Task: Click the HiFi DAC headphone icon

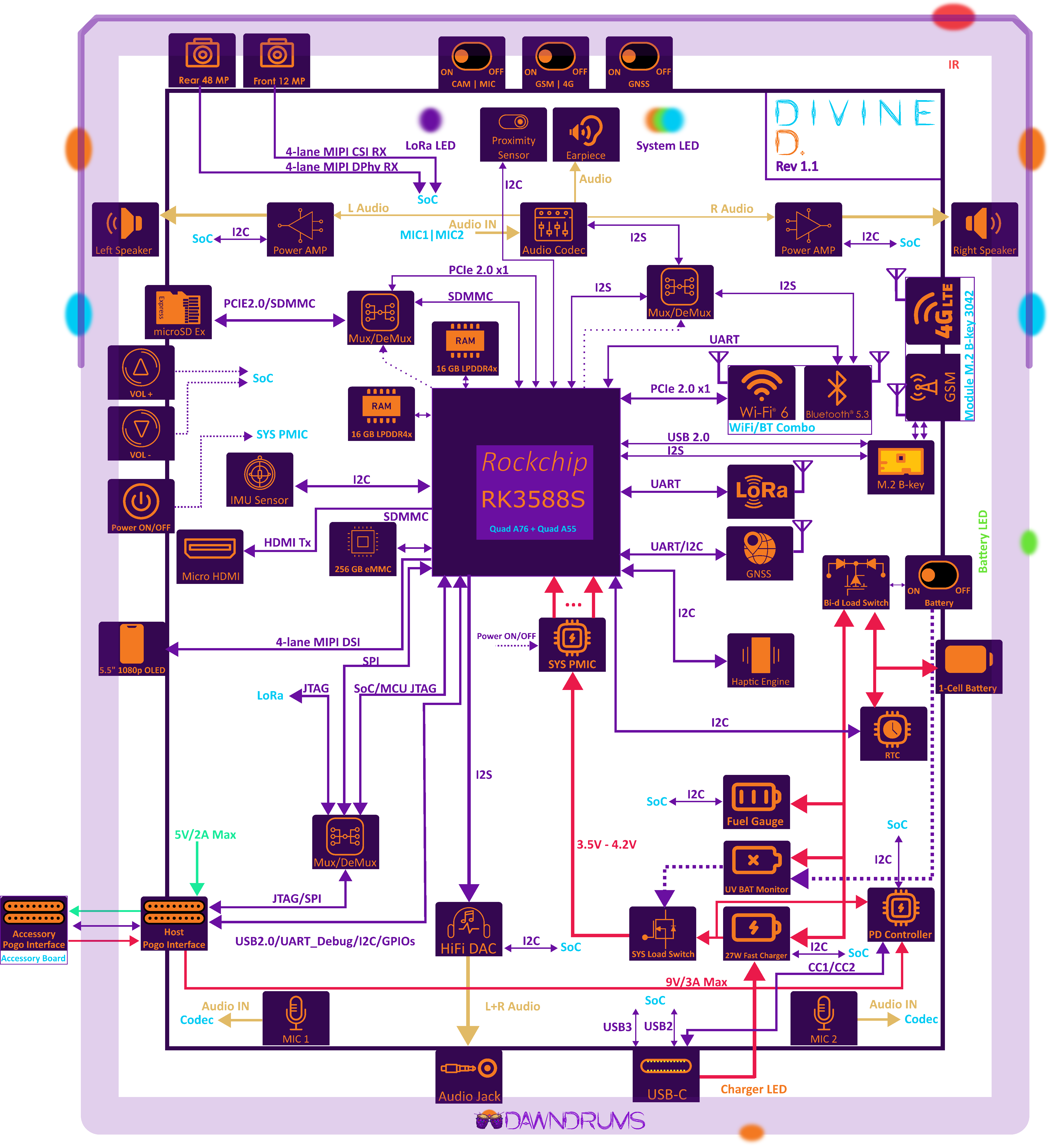Action: (468, 922)
